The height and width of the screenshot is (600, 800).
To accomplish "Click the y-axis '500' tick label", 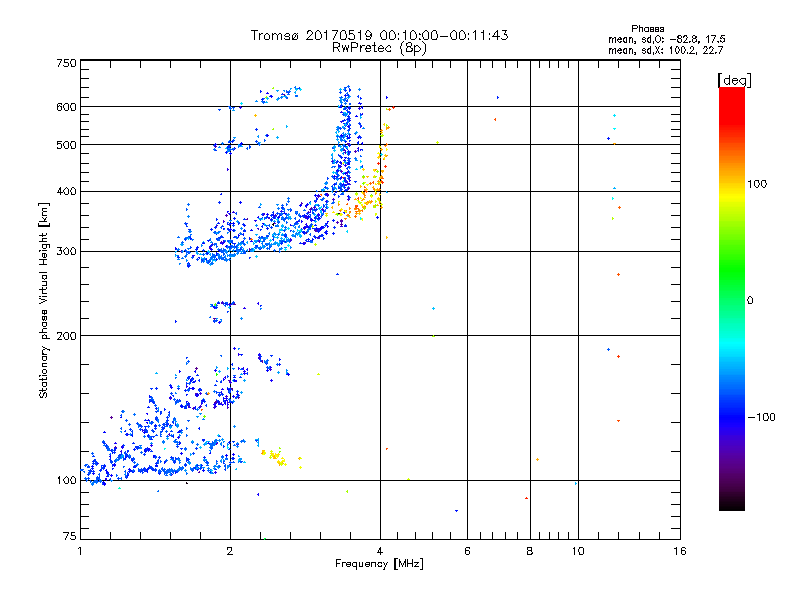I will click(66, 145).
